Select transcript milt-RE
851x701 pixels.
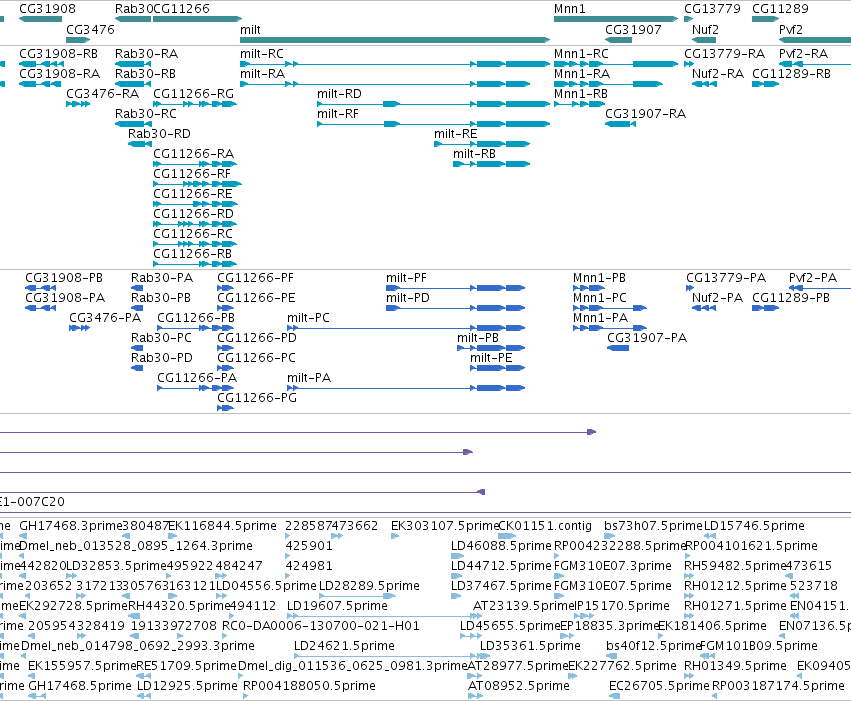point(482,144)
